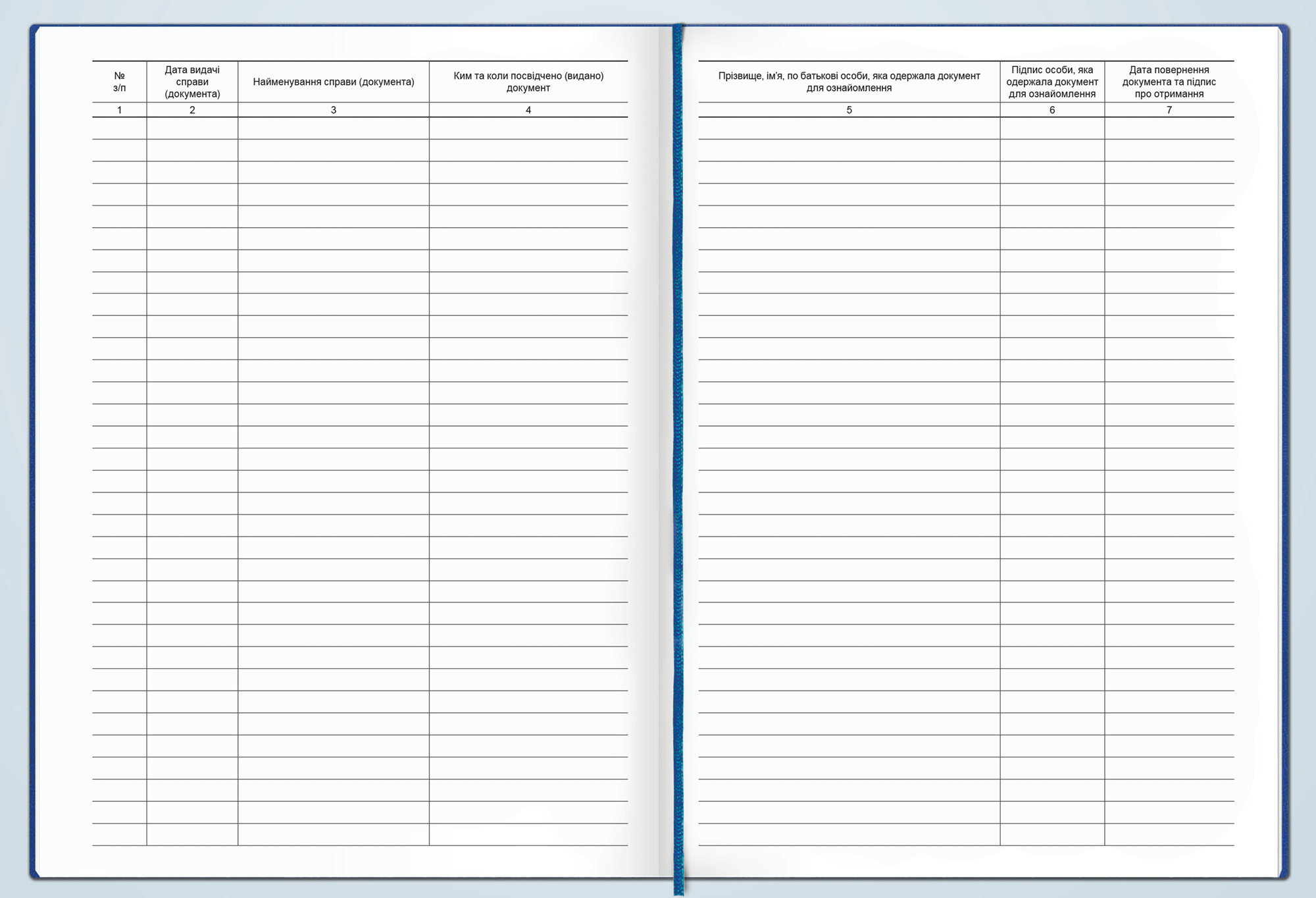Click column number 6 label
The height and width of the screenshot is (898, 1316).
point(1052,110)
